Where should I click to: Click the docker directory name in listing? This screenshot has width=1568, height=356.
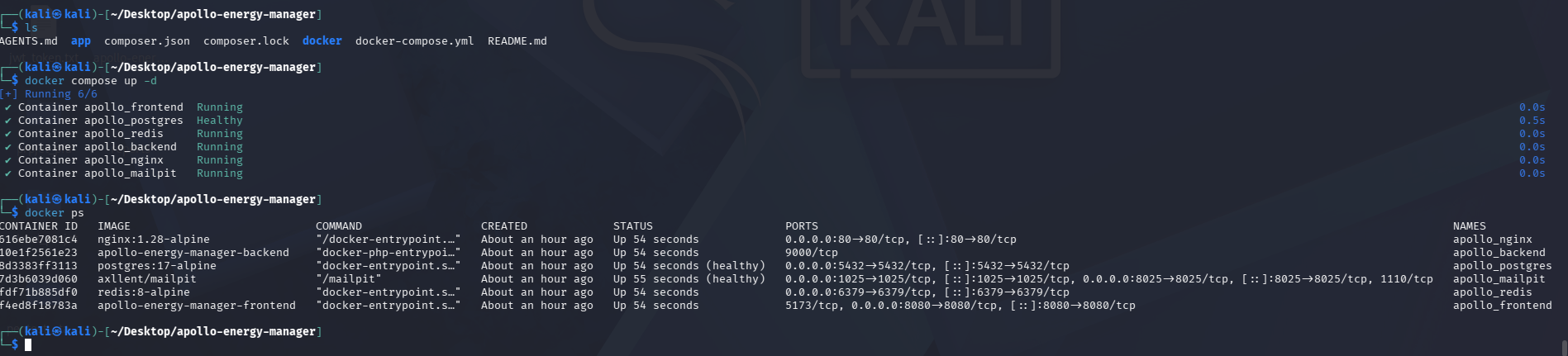[322, 40]
